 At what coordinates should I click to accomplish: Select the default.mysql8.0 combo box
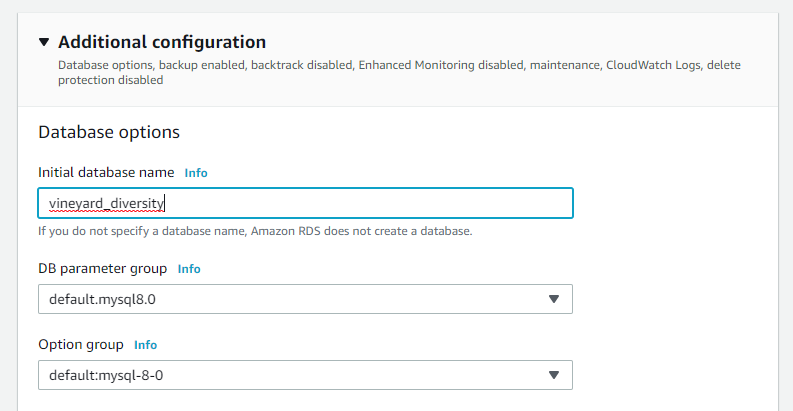(305, 299)
